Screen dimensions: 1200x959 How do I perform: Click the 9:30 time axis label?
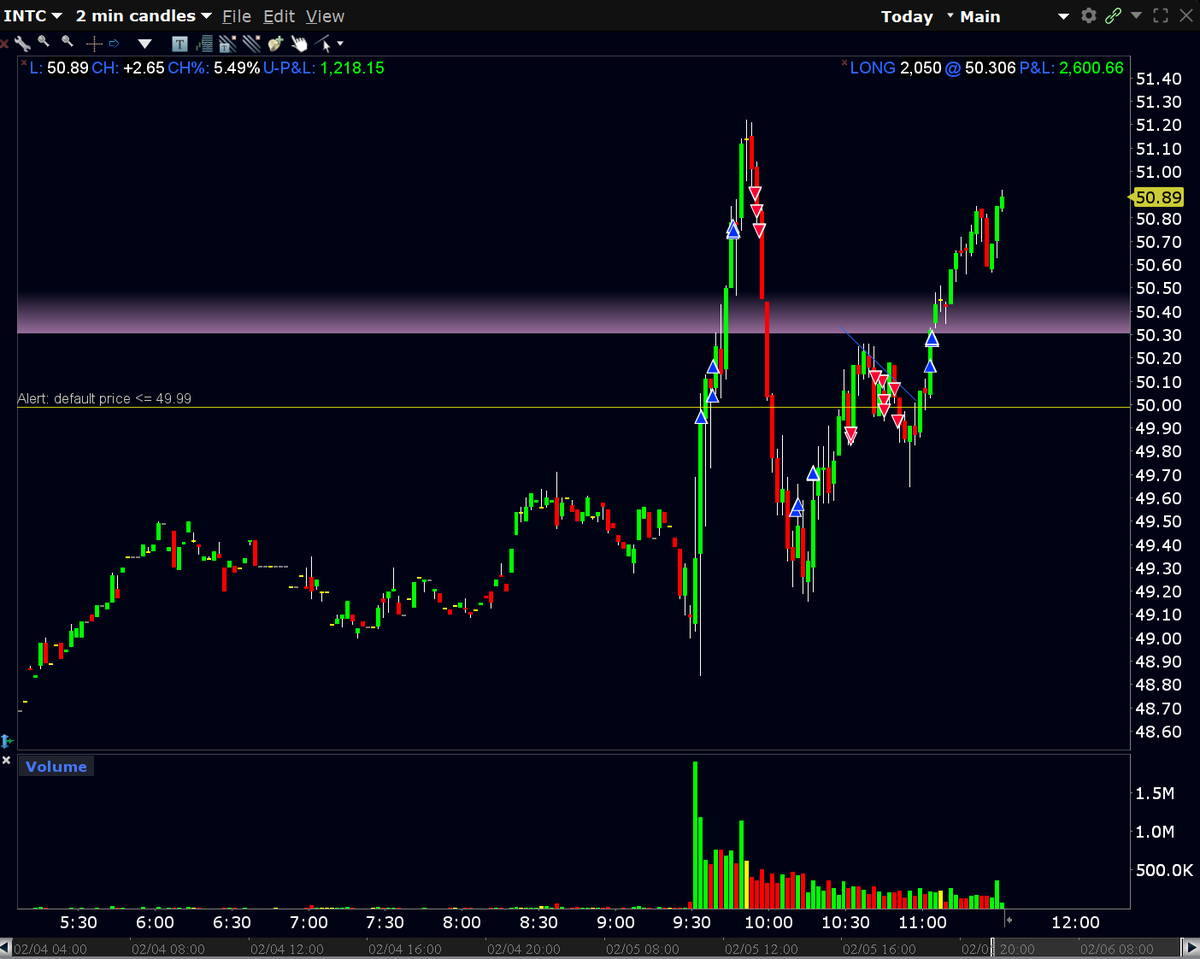(693, 922)
